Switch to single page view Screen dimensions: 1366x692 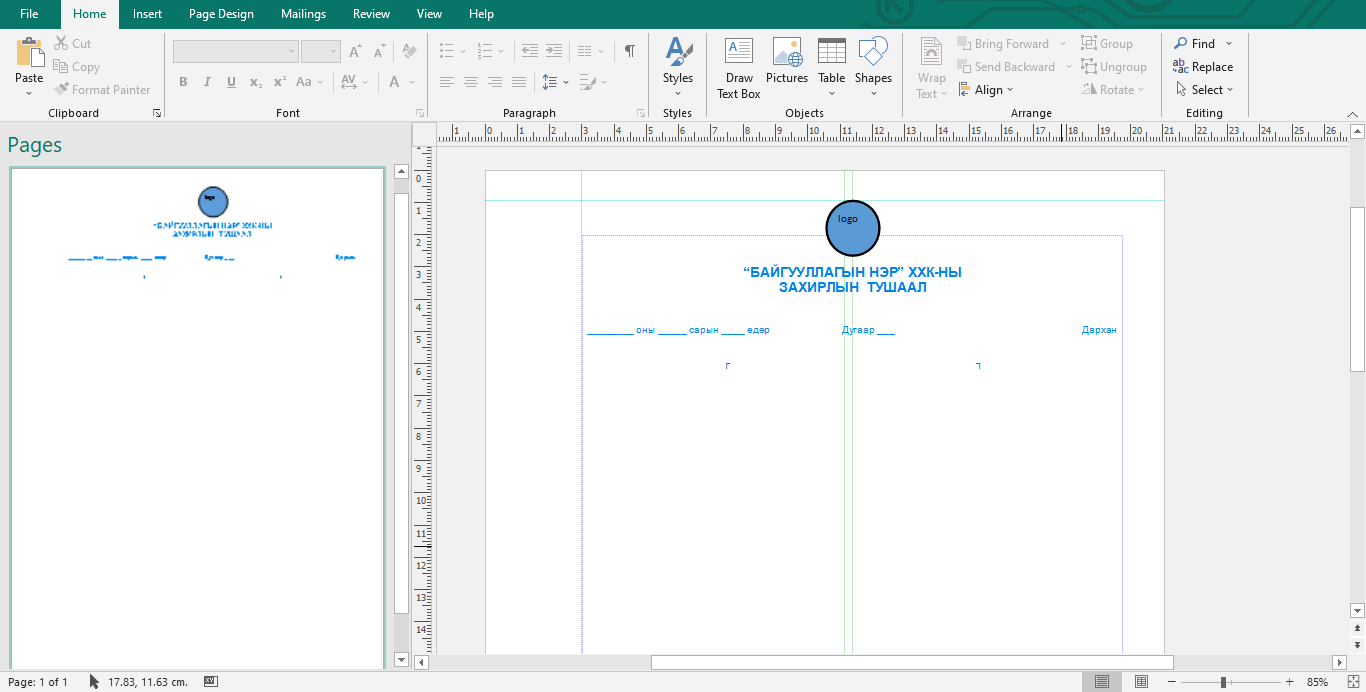click(1102, 682)
